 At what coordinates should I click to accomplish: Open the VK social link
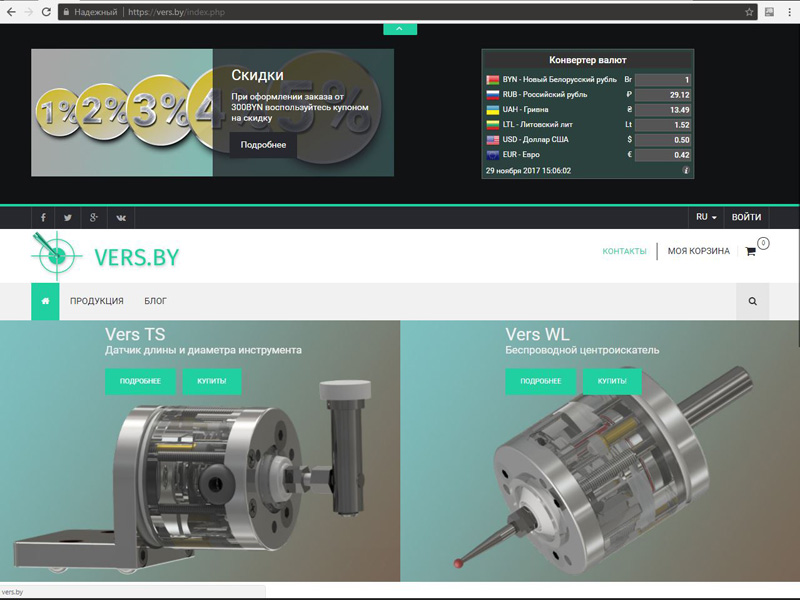[121, 217]
